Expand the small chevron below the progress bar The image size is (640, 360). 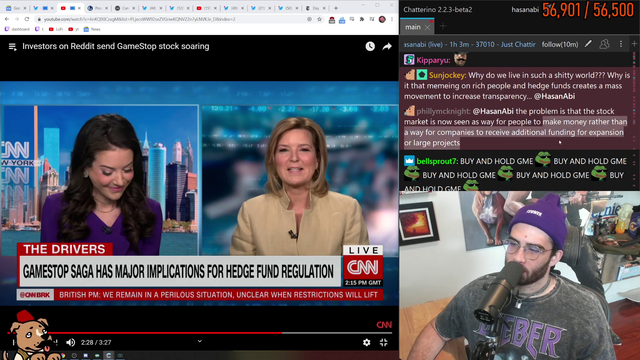pos(200,341)
